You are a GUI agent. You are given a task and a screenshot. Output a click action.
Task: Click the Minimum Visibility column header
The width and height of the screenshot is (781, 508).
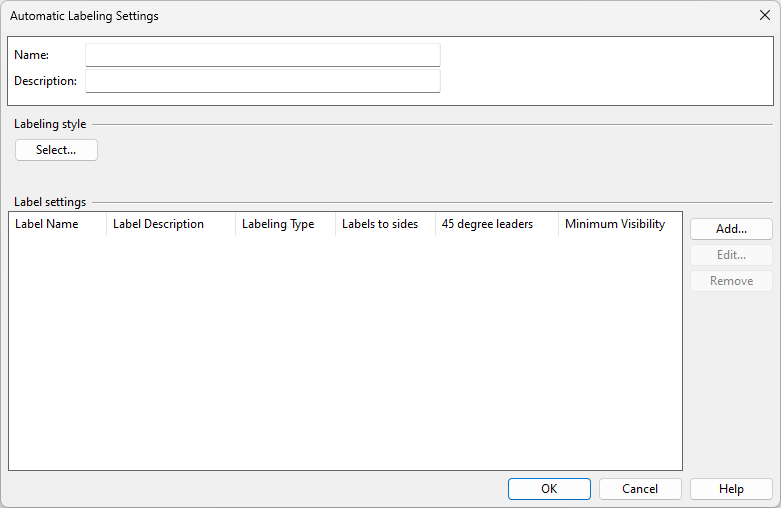click(618, 224)
